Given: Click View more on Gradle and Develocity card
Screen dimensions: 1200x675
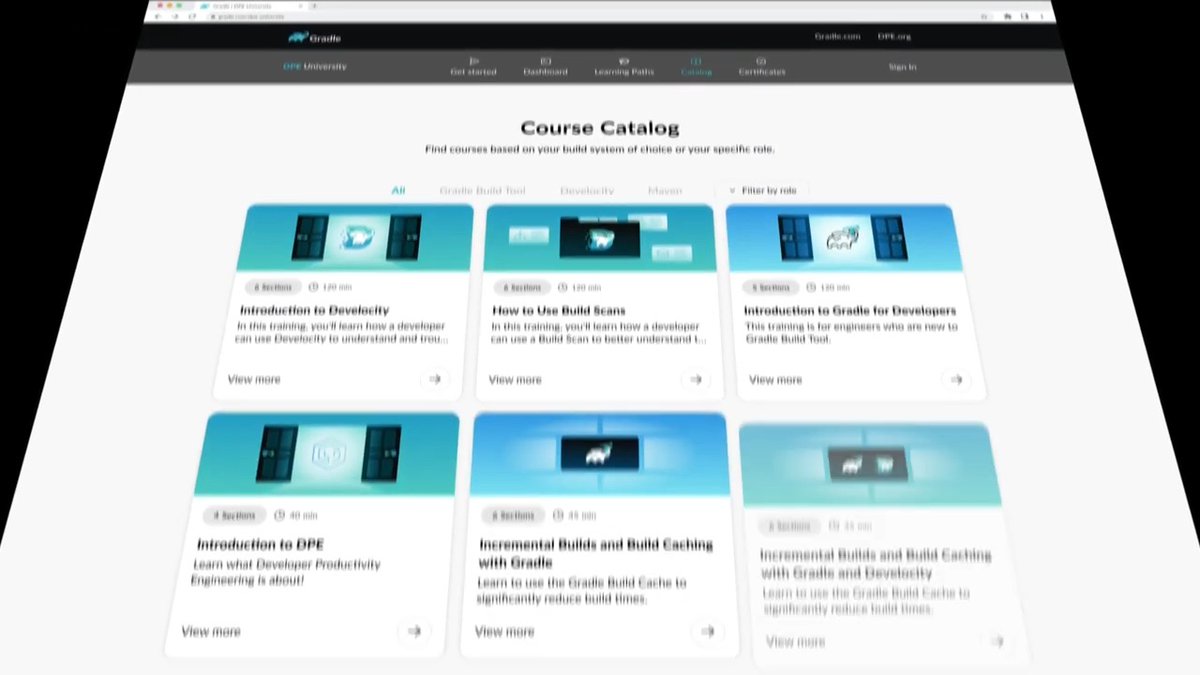Looking at the screenshot, I should coord(796,642).
